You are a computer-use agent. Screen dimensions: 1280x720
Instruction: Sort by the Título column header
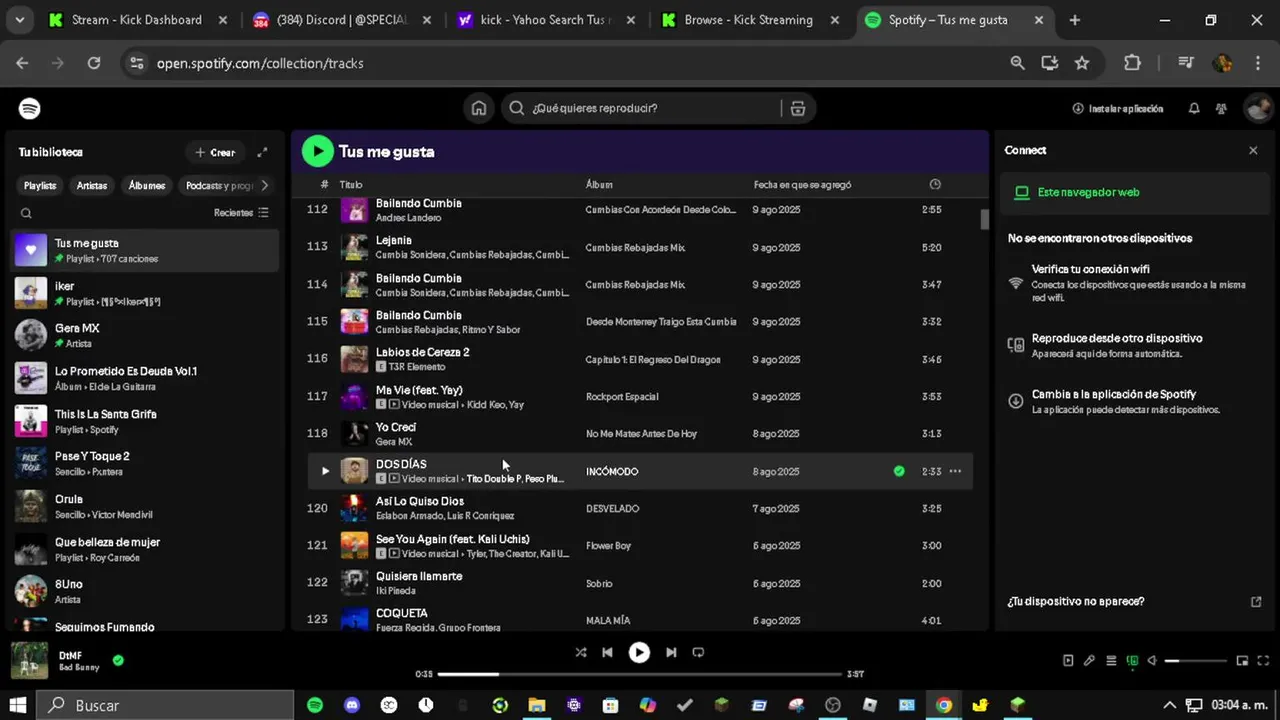pos(351,184)
